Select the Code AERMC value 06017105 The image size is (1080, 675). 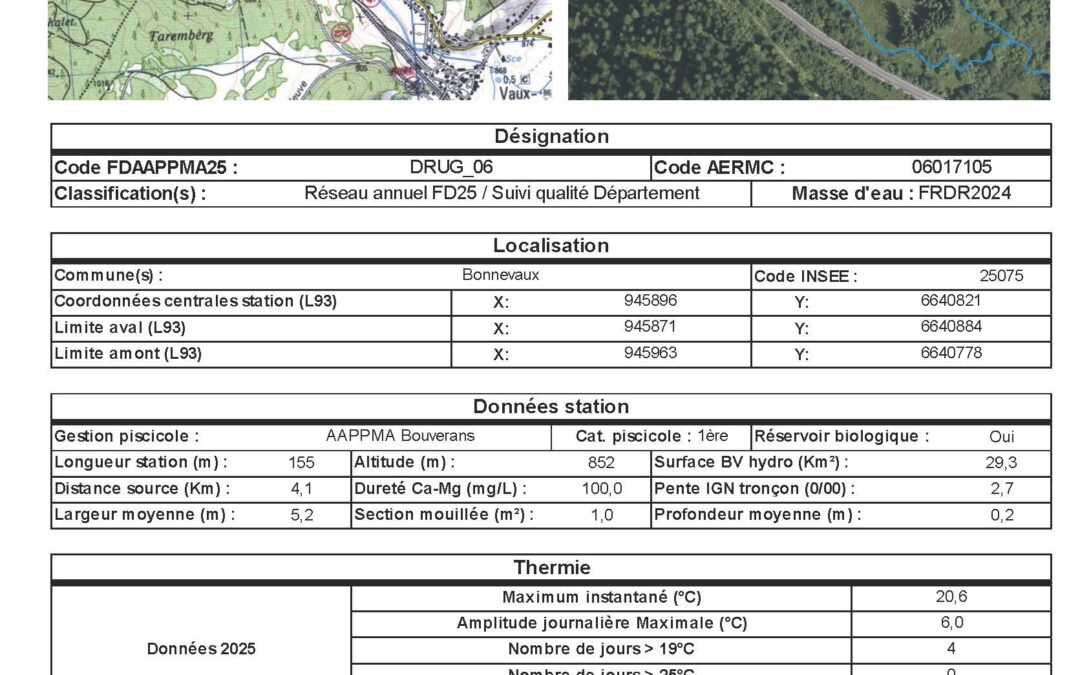click(x=951, y=168)
